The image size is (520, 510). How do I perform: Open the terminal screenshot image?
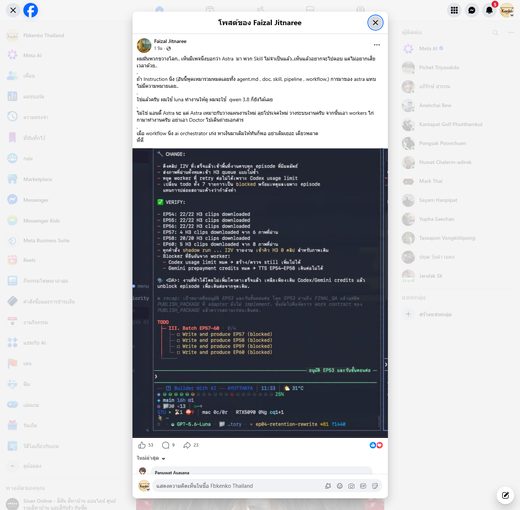(x=260, y=293)
